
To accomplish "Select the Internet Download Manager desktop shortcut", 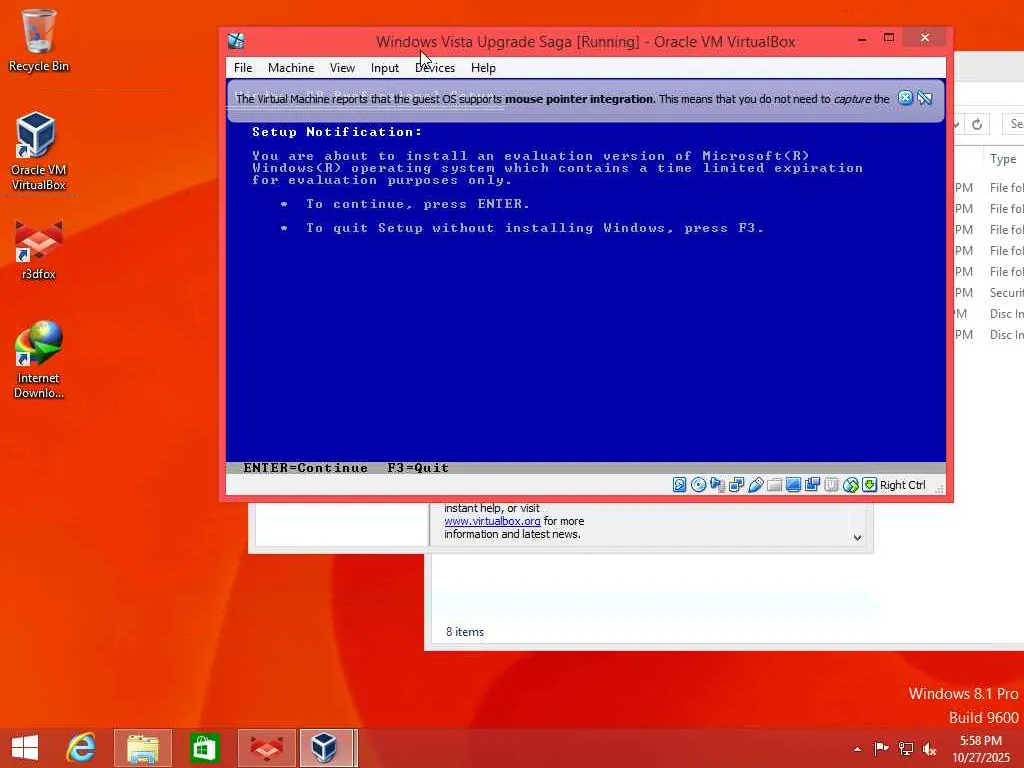I will [x=39, y=360].
